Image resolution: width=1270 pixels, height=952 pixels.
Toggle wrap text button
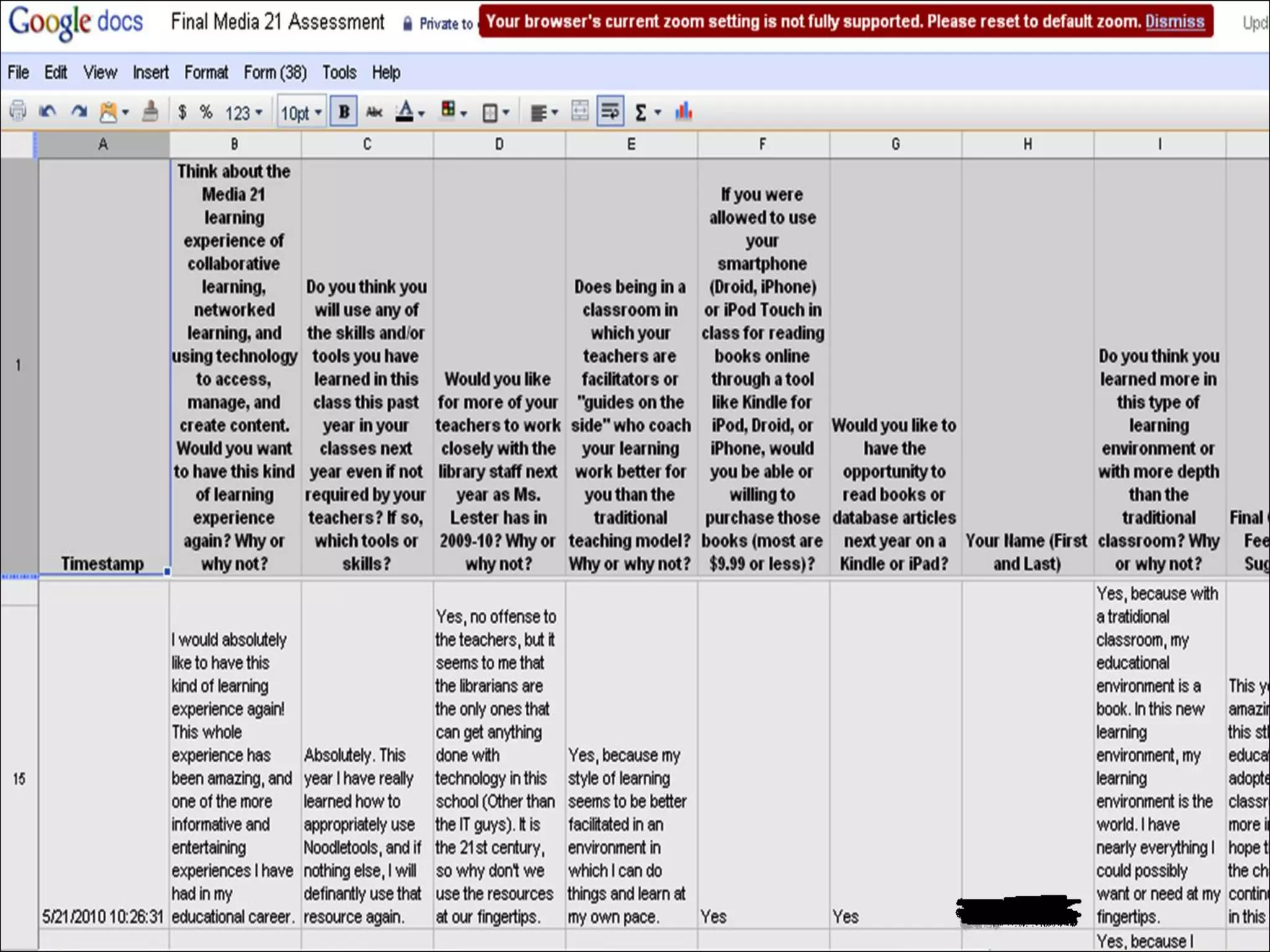pos(610,112)
